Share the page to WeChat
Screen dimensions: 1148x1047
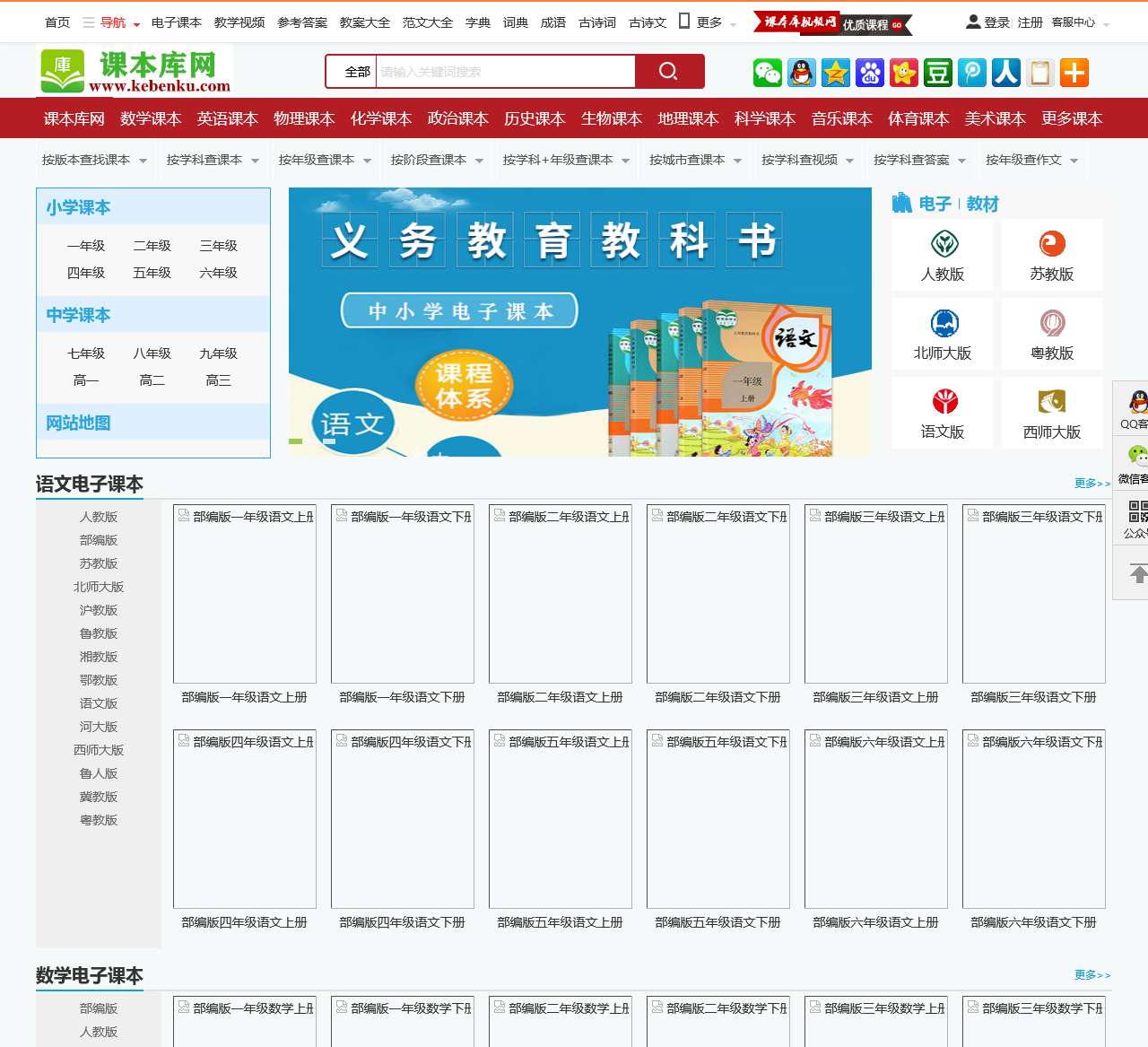pyautogui.click(x=767, y=74)
